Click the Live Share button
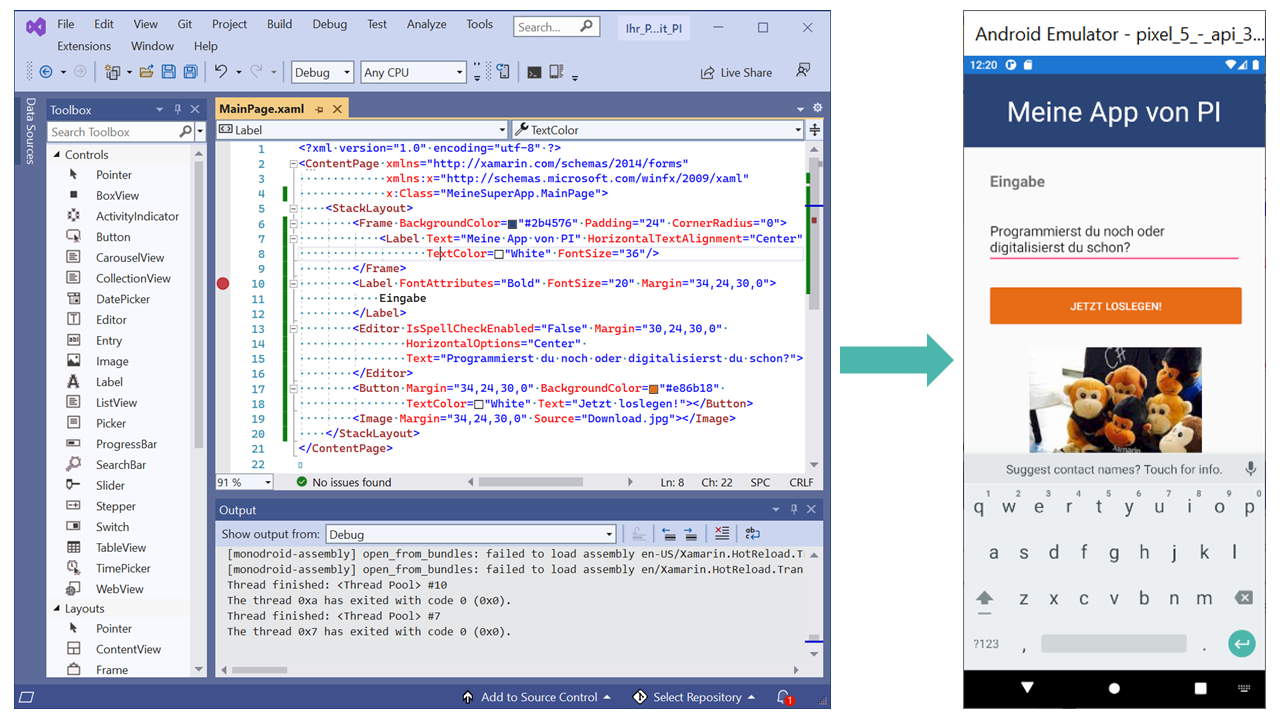Screen dimensions: 1280x720 [736, 72]
